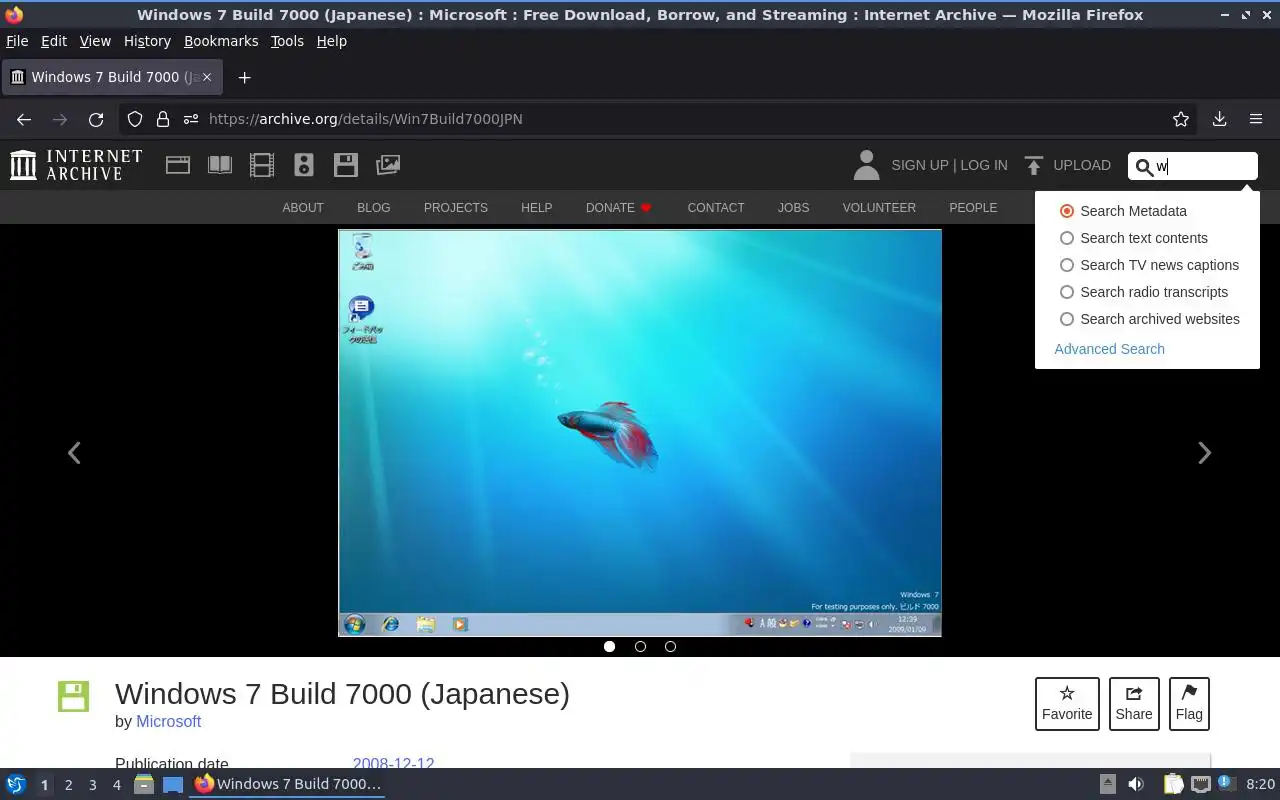Open the HELP nav link
Viewport: 1280px width, 800px height.
[536, 208]
